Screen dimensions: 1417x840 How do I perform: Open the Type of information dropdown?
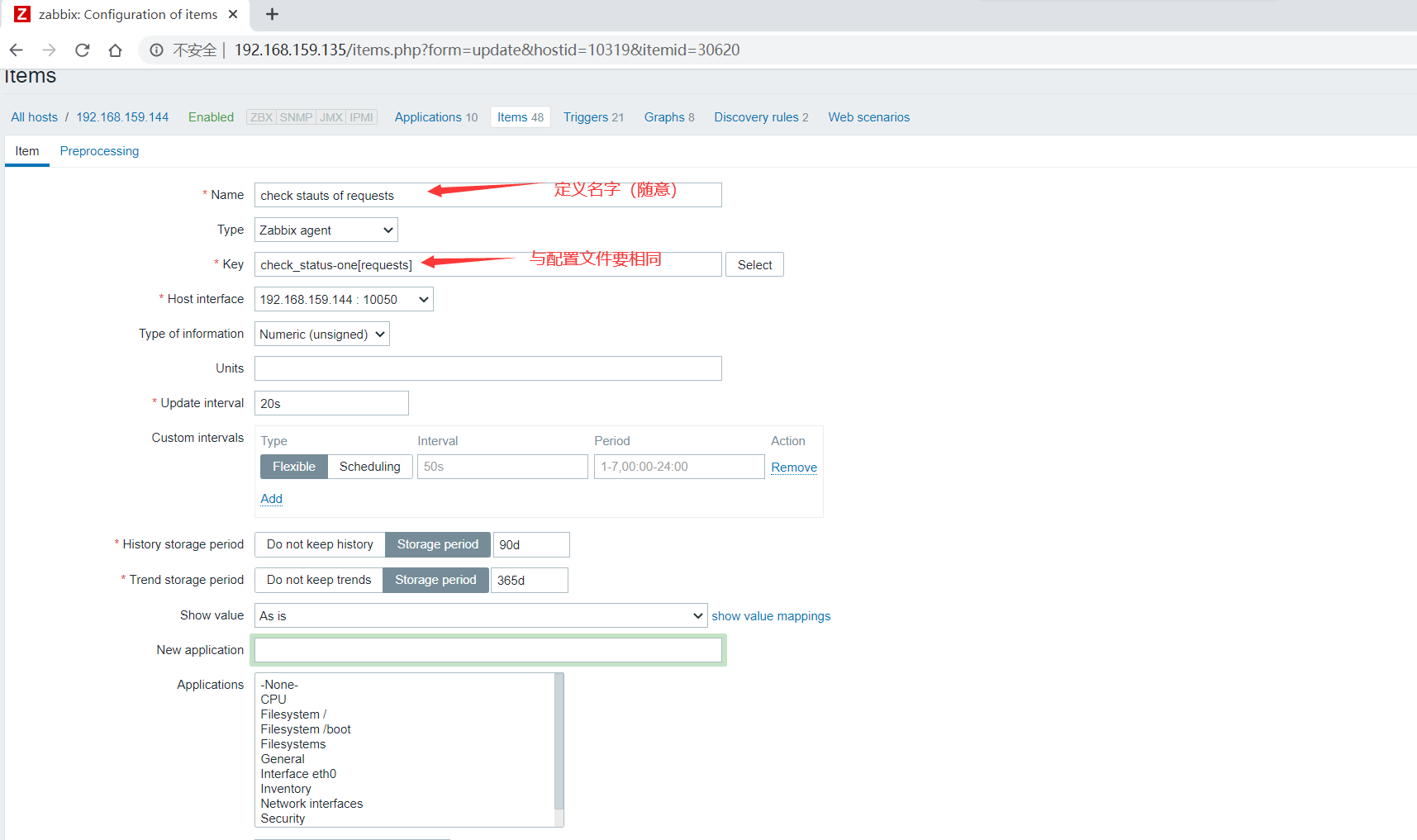click(321, 334)
